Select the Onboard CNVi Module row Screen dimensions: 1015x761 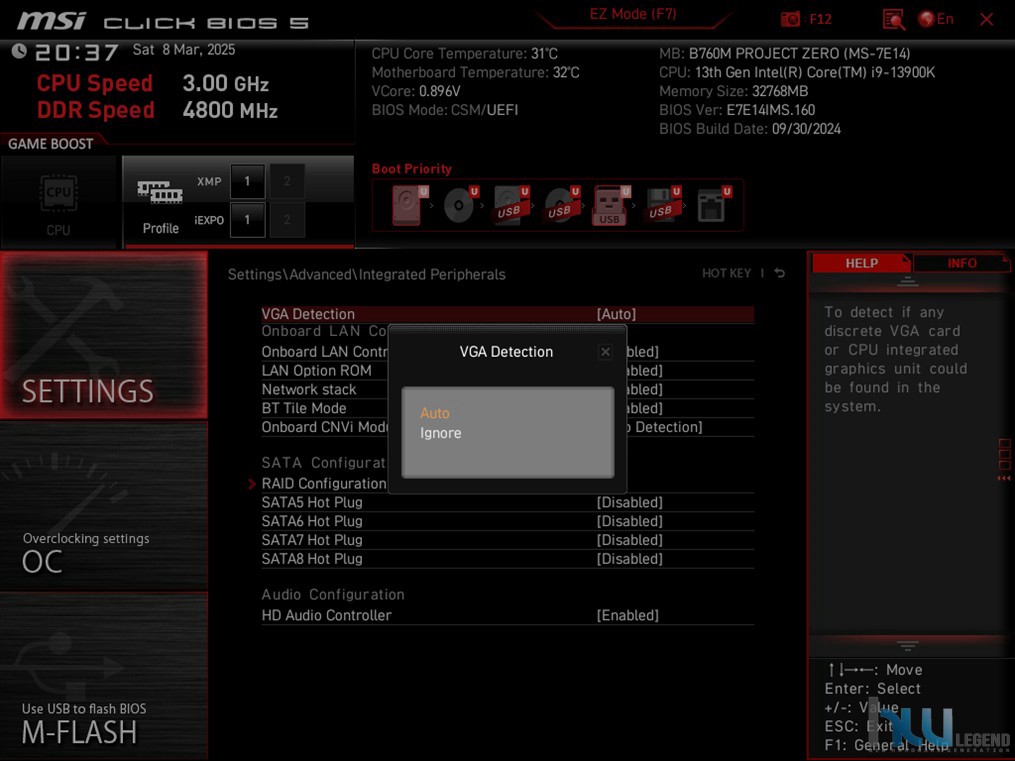click(508, 427)
